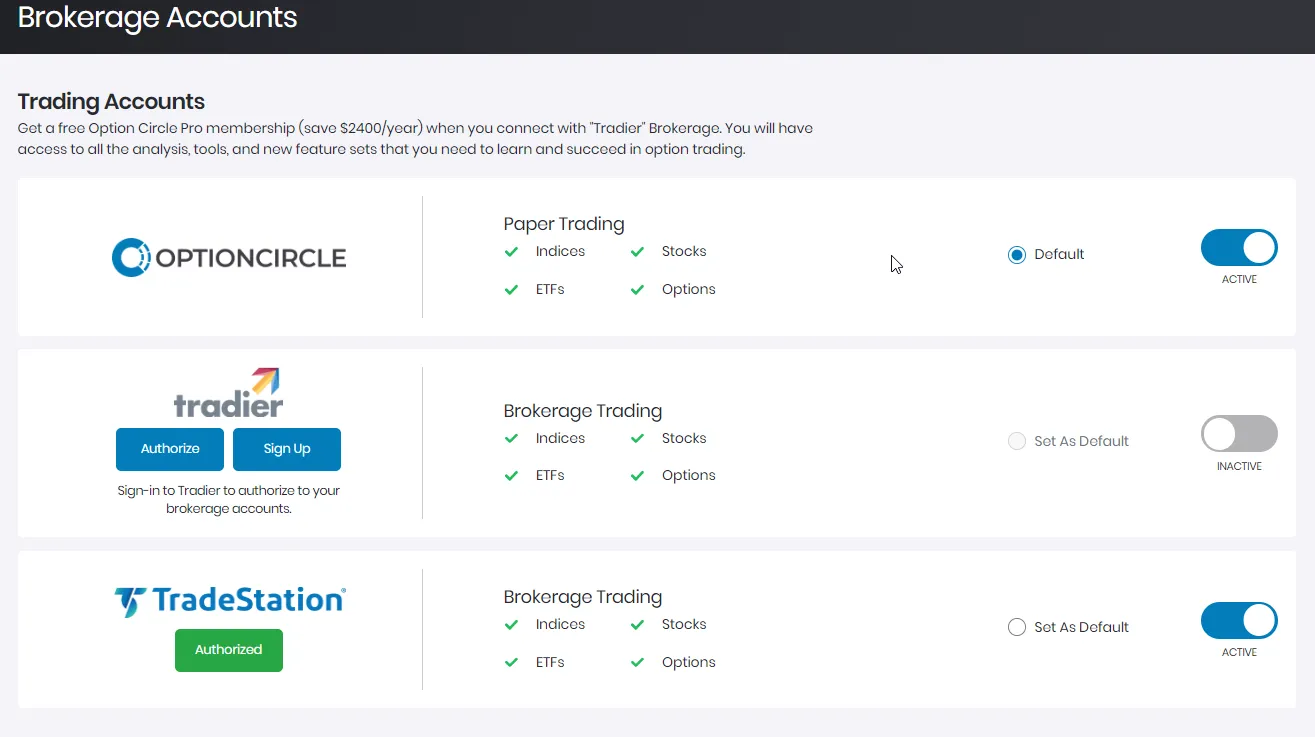Click the Trading Accounts heading
The height and width of the screenshot is (737, 1315).
point(111,101)
